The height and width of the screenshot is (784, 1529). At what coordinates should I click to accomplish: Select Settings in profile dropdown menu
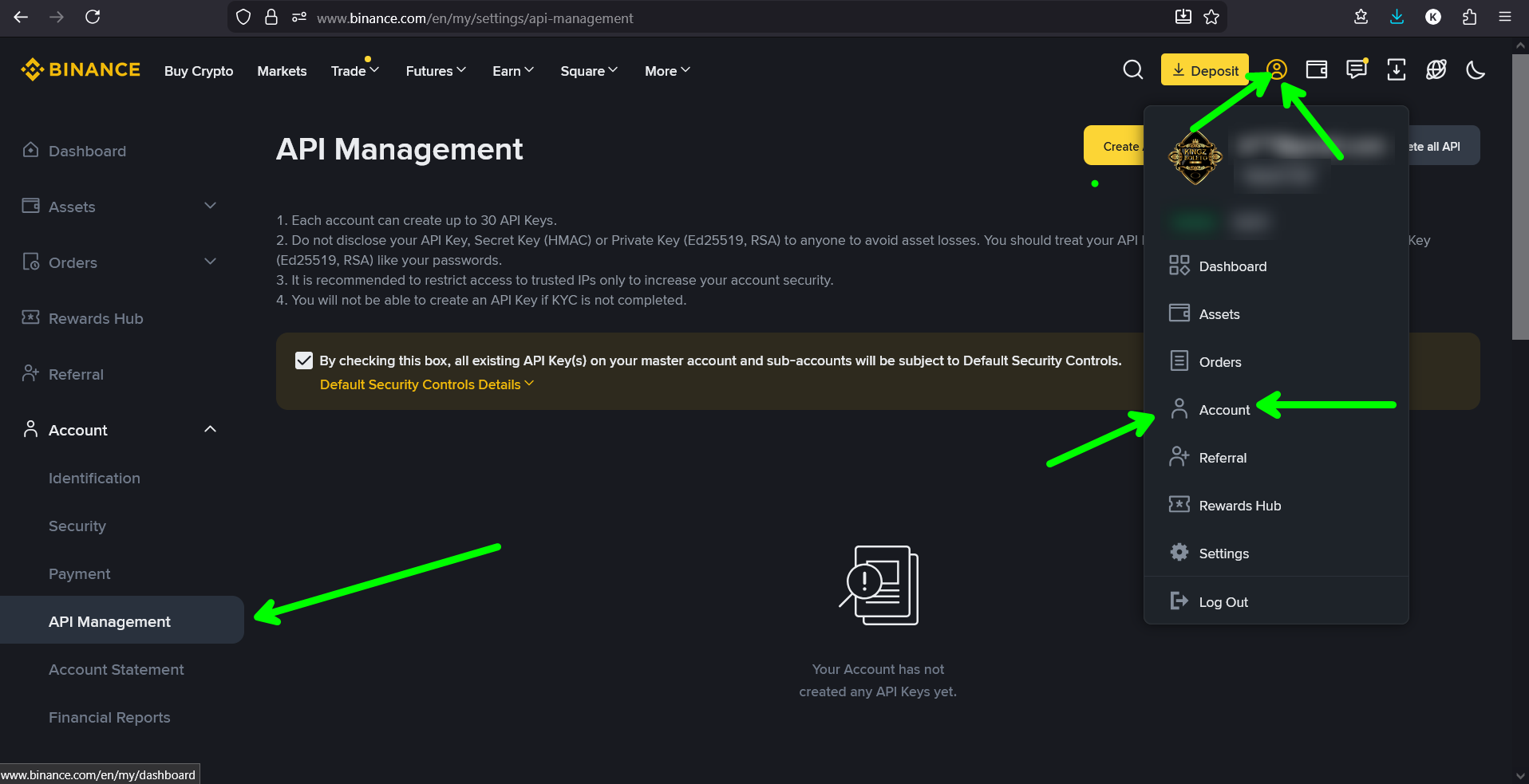1276,554
